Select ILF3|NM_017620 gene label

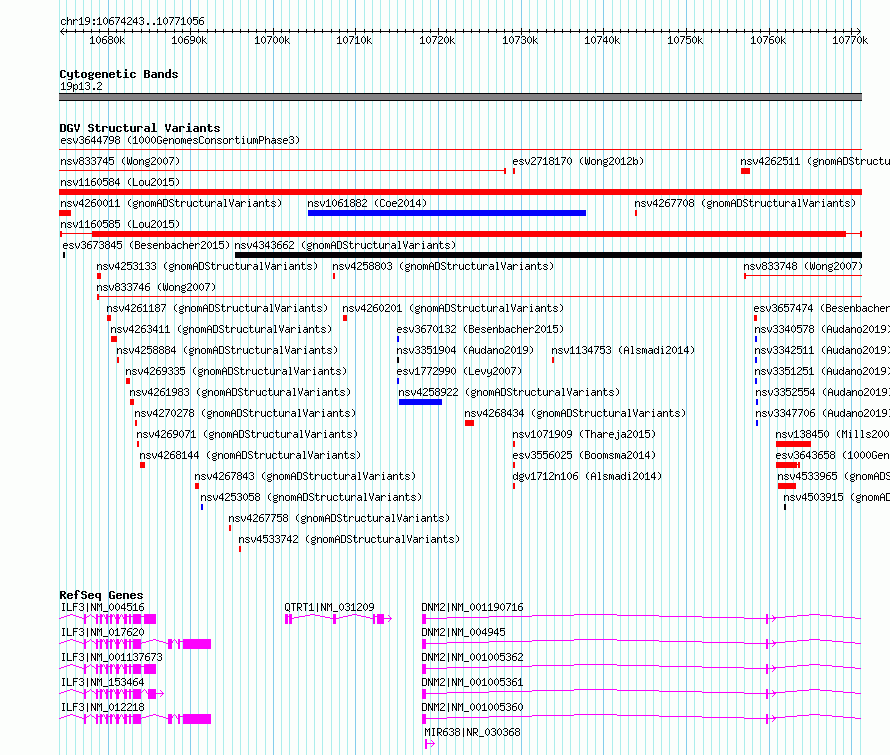[103, 632]
